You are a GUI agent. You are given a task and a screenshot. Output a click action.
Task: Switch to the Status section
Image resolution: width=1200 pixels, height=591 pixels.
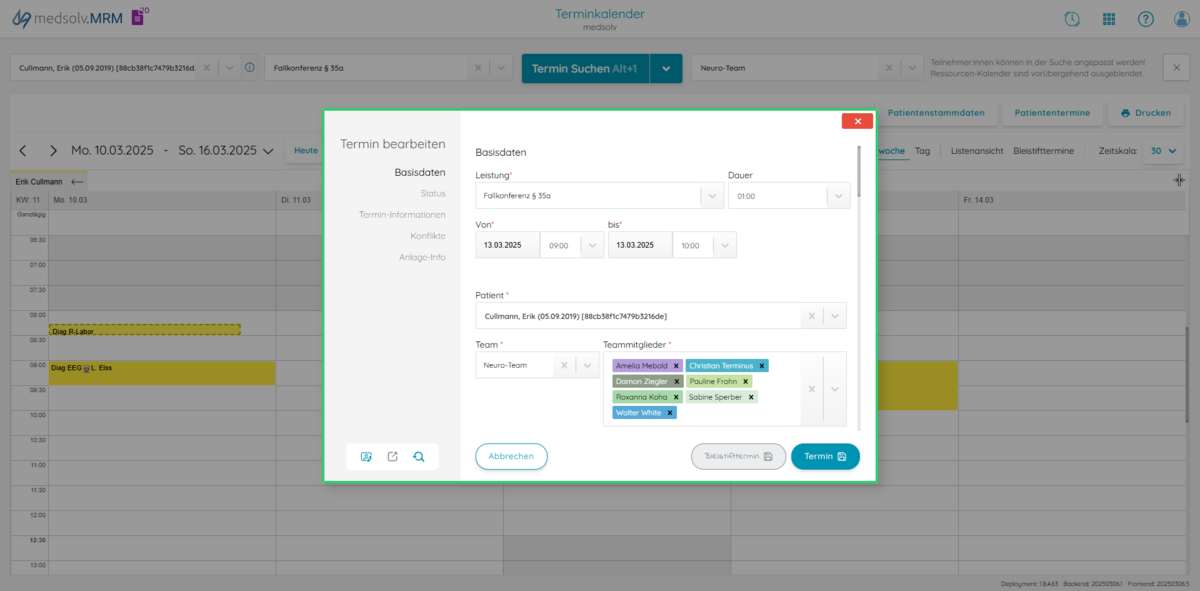click(433, 193)
